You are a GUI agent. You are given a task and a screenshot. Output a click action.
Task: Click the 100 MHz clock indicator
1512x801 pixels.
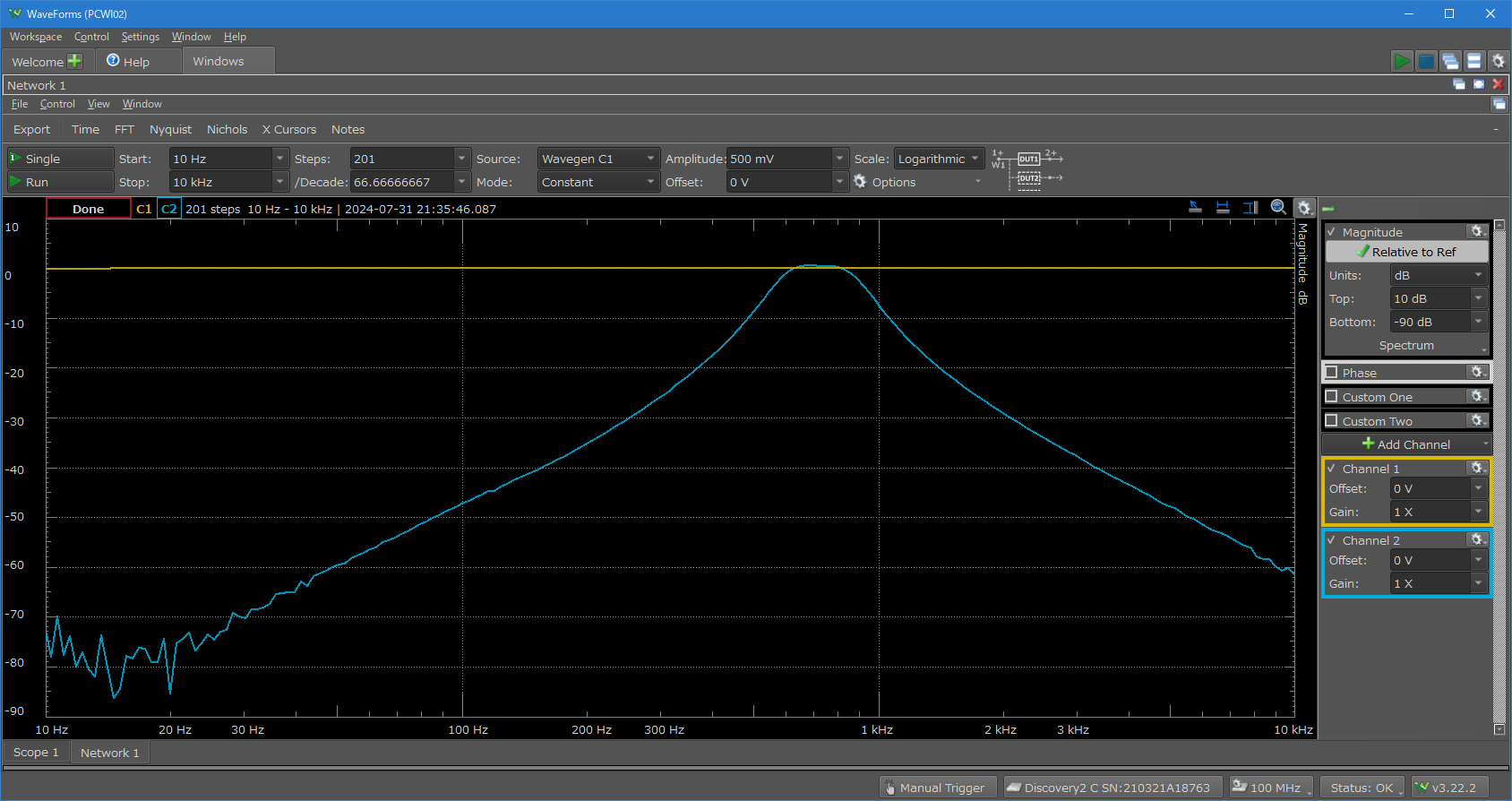(1271, 788)
